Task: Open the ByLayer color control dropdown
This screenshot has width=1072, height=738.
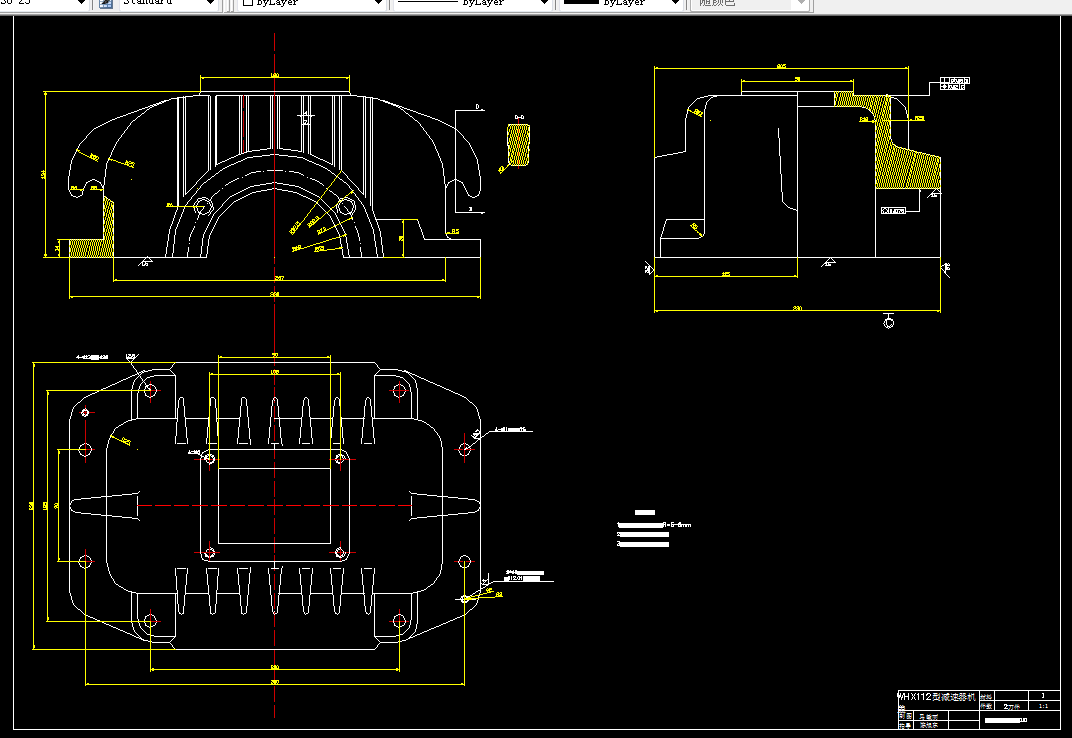Action: pos(313,3)
